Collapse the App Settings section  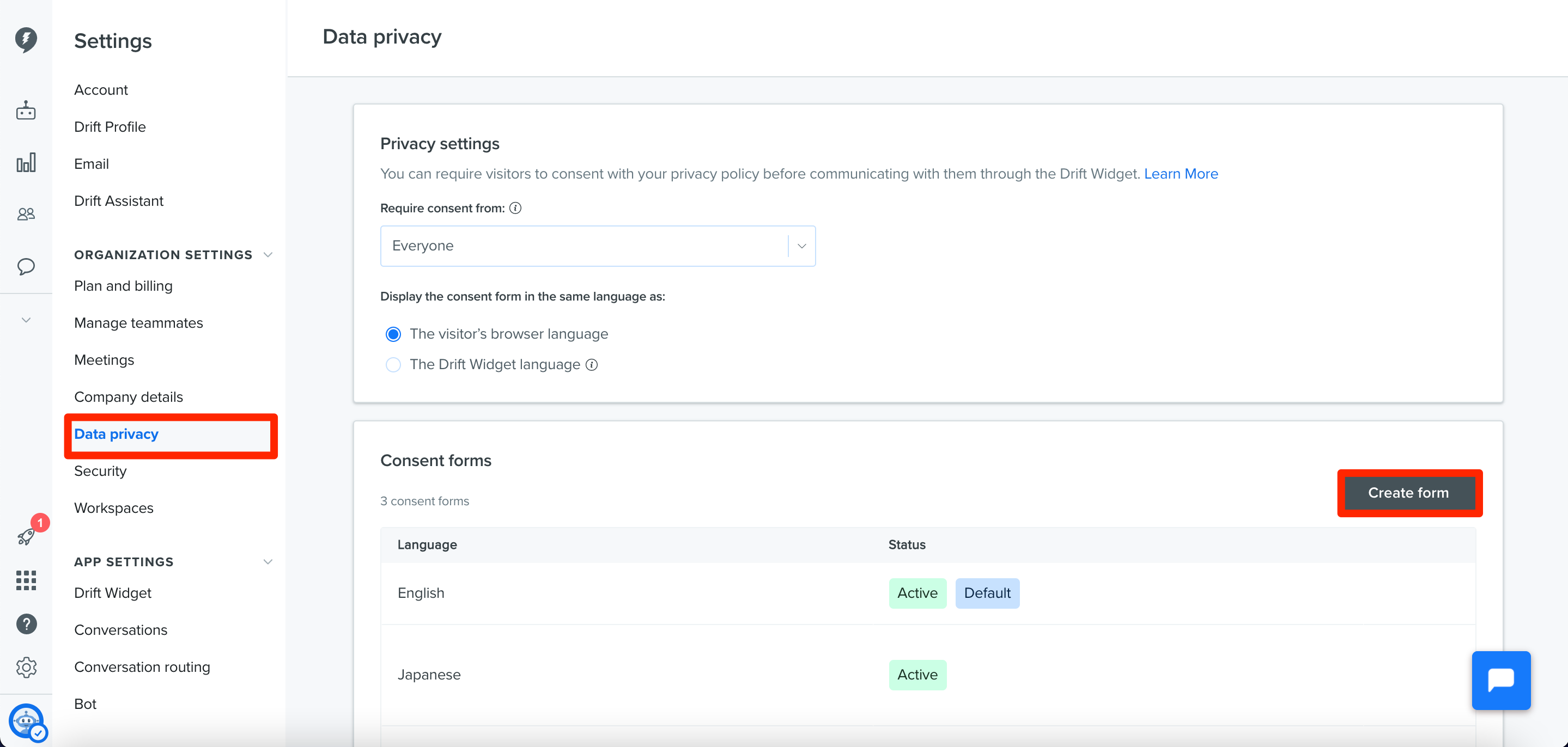(x=268, y=561)
